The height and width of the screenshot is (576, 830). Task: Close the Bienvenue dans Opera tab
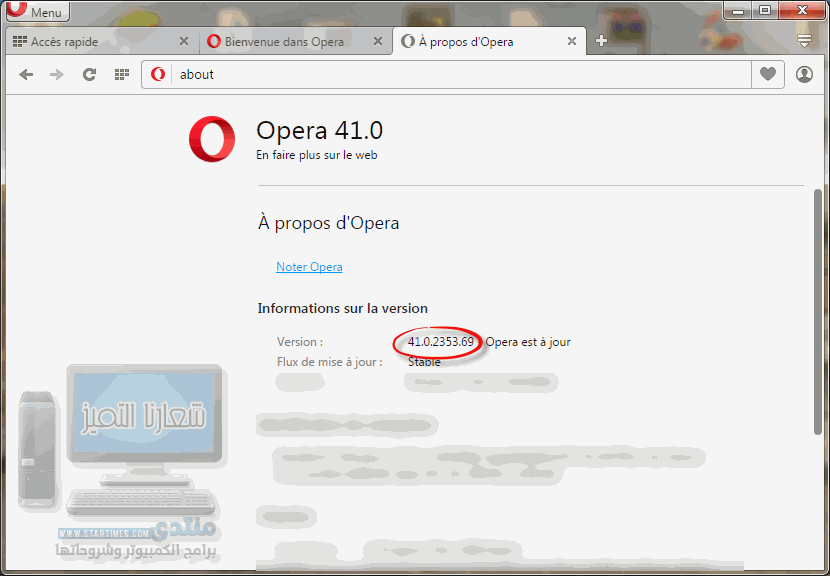[x=377, y=41]
